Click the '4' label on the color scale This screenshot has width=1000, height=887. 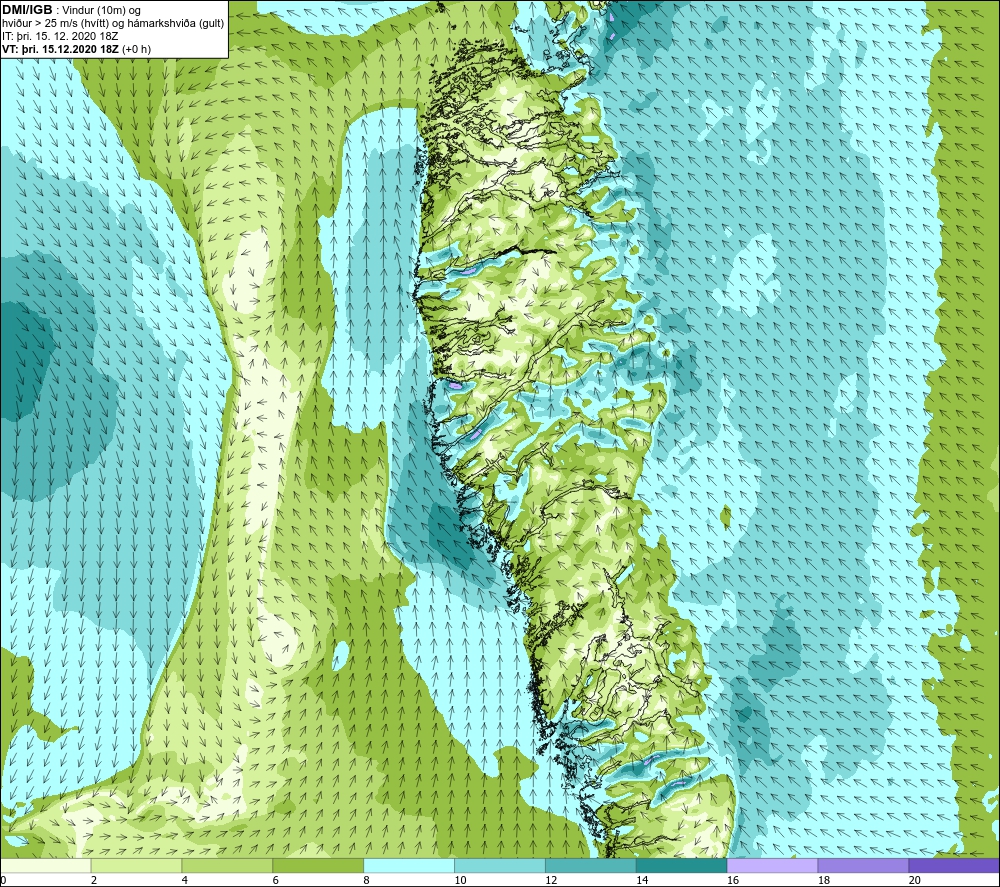[184, 880]
